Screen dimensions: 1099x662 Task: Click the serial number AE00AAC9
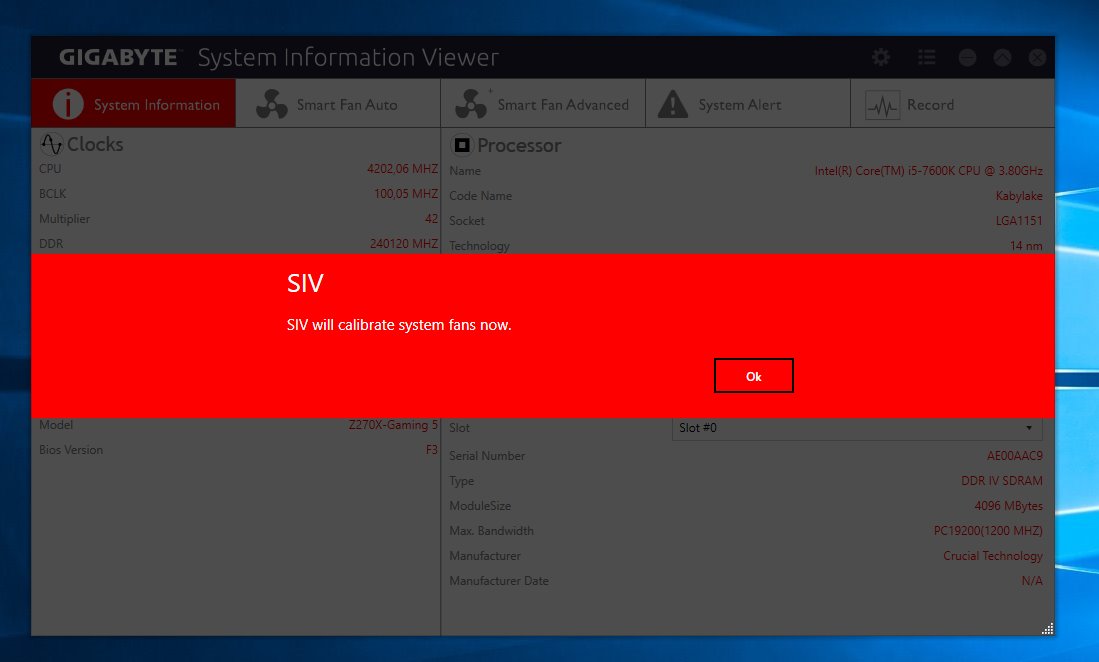tap(1014, 456)
